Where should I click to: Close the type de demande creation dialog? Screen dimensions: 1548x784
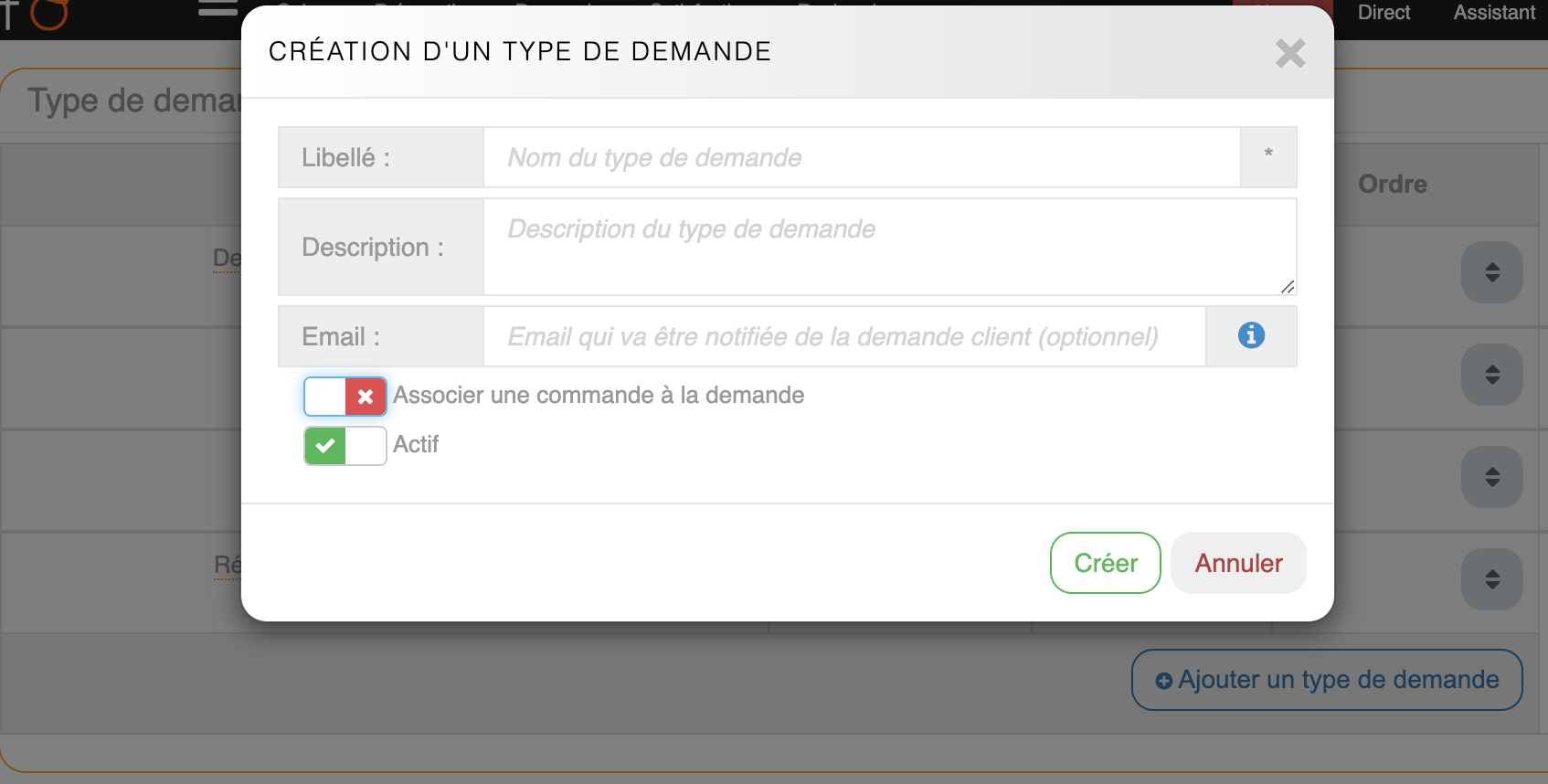(x=1290, y=54)
